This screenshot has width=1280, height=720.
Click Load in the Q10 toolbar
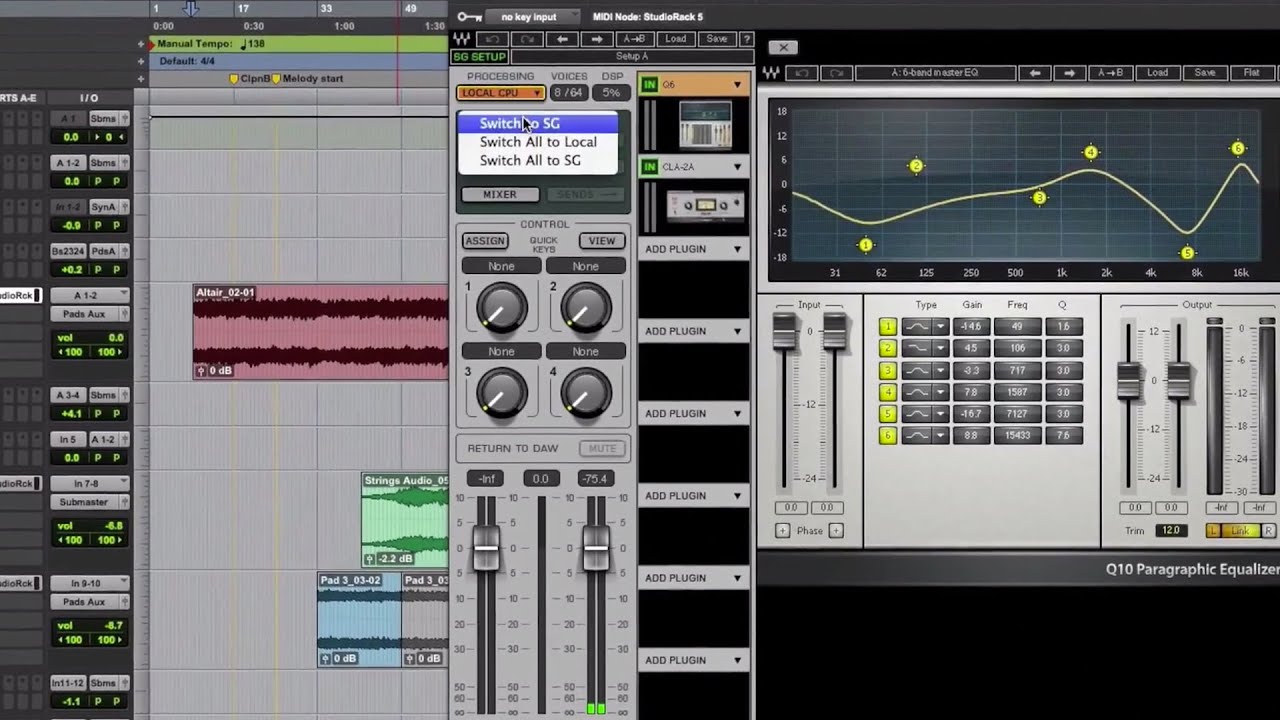pyautogui.click(x=1157, y=73)
